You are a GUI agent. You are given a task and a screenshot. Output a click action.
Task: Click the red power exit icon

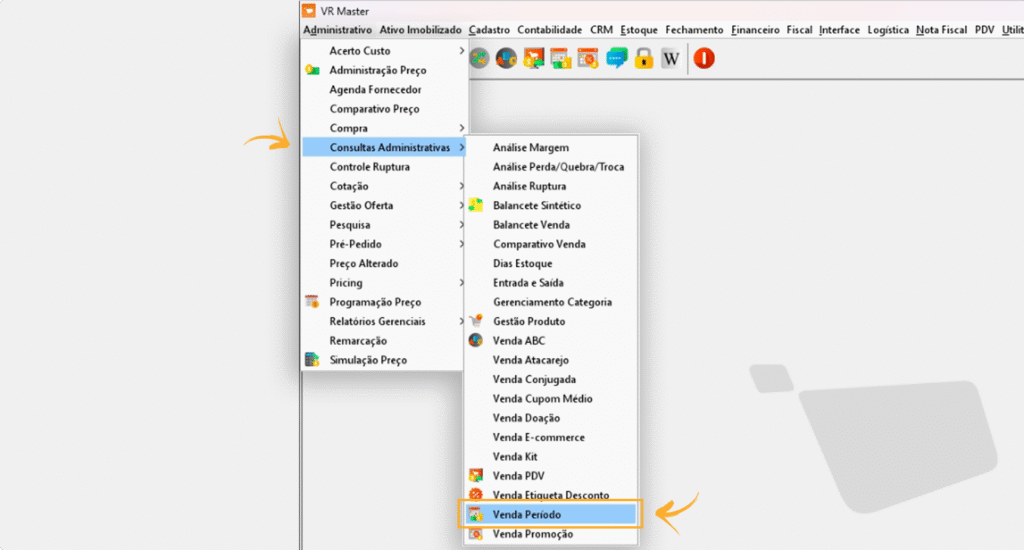(704, 59)
